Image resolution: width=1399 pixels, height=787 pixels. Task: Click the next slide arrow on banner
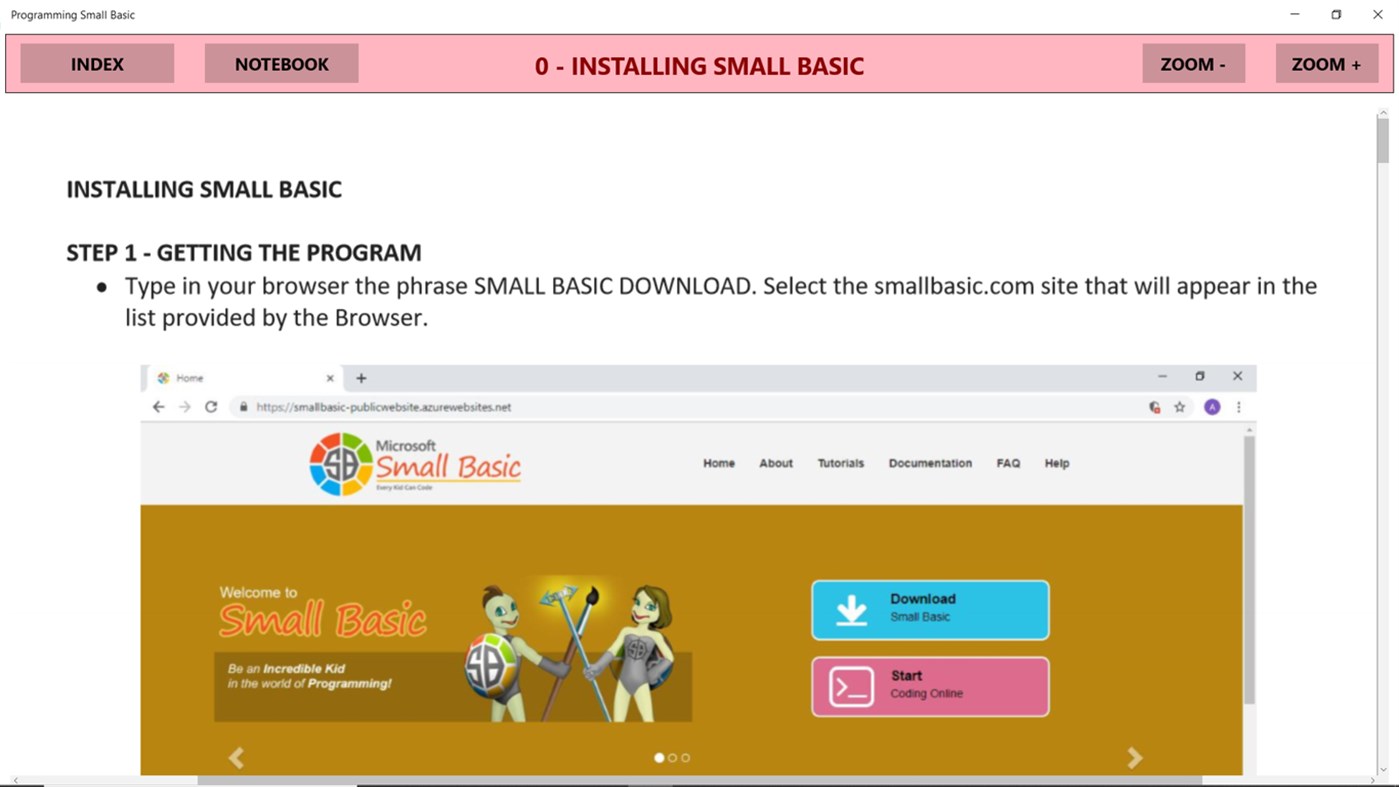point(1135,758)
